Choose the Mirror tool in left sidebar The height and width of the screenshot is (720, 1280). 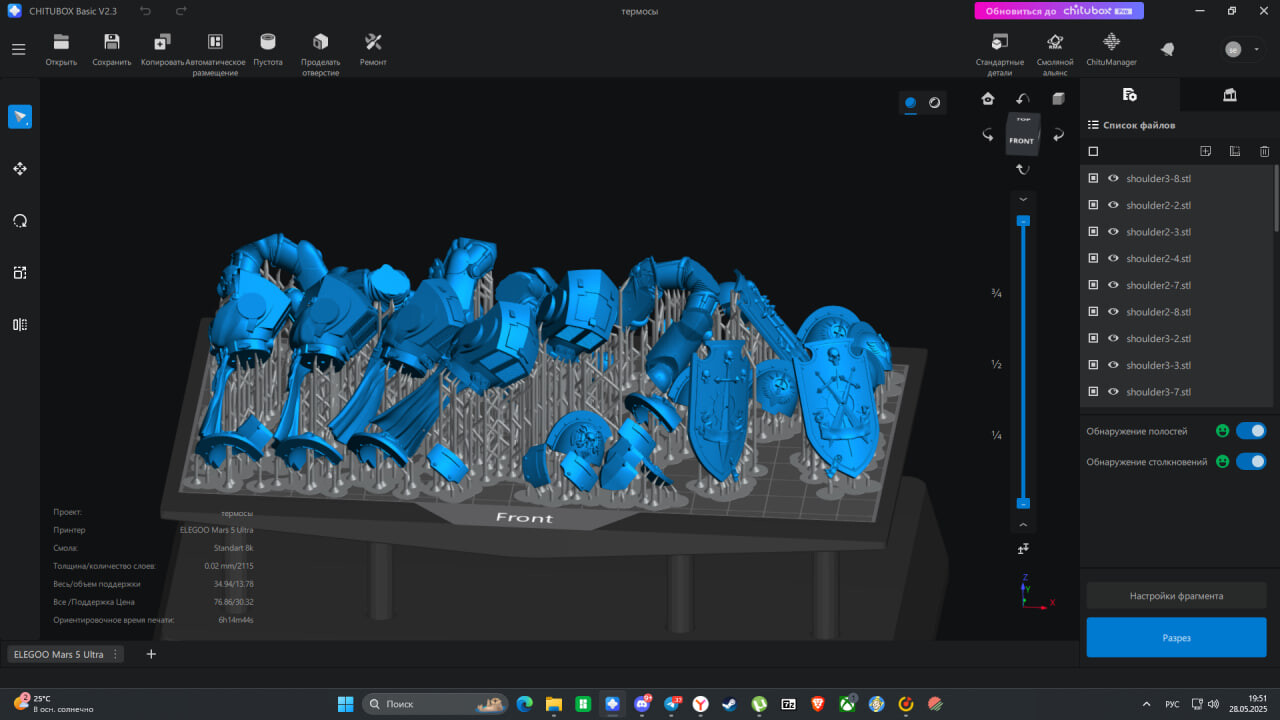[x=20, y=324]
